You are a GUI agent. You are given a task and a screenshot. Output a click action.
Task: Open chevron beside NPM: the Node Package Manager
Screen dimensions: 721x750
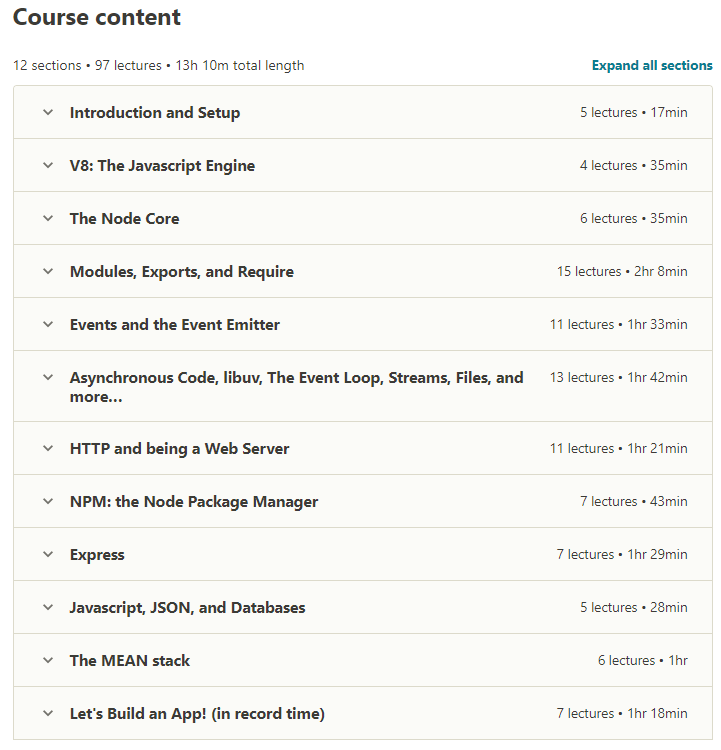48,501
